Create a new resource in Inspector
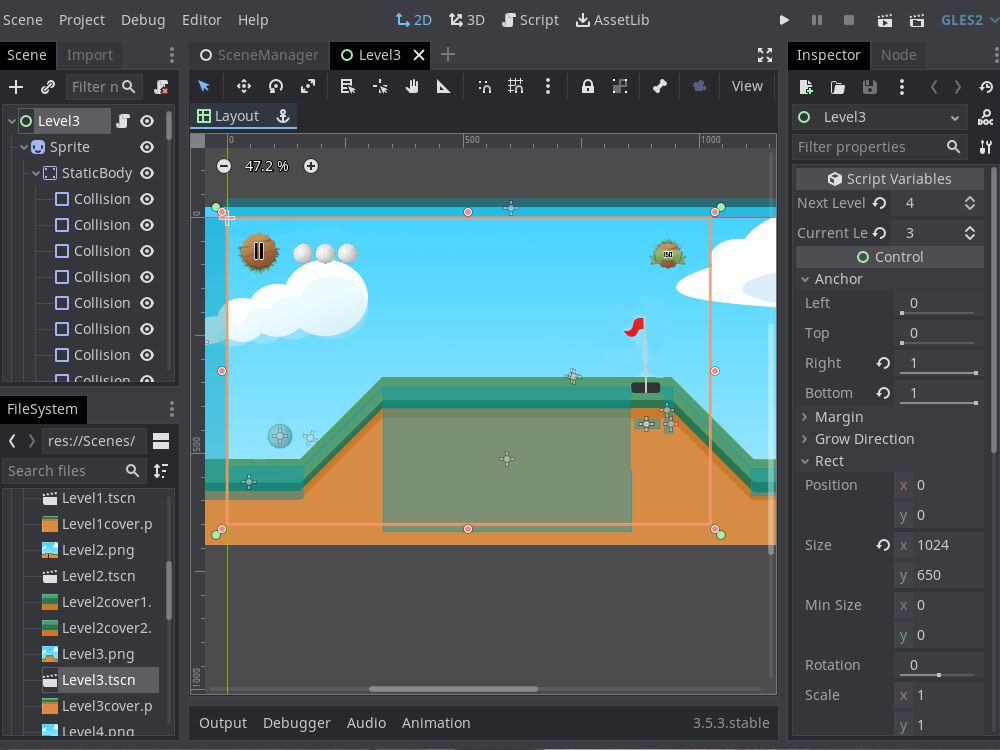Screen dimensions: 1000x750 click(806, 87)
